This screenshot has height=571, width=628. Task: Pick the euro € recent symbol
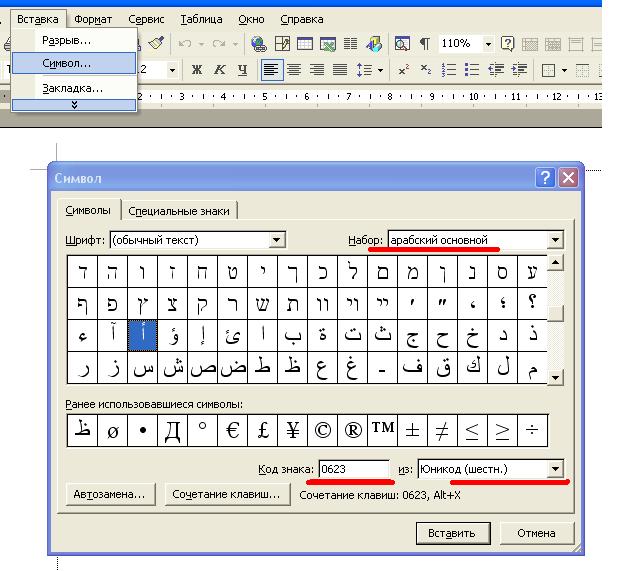coord(233,430)
